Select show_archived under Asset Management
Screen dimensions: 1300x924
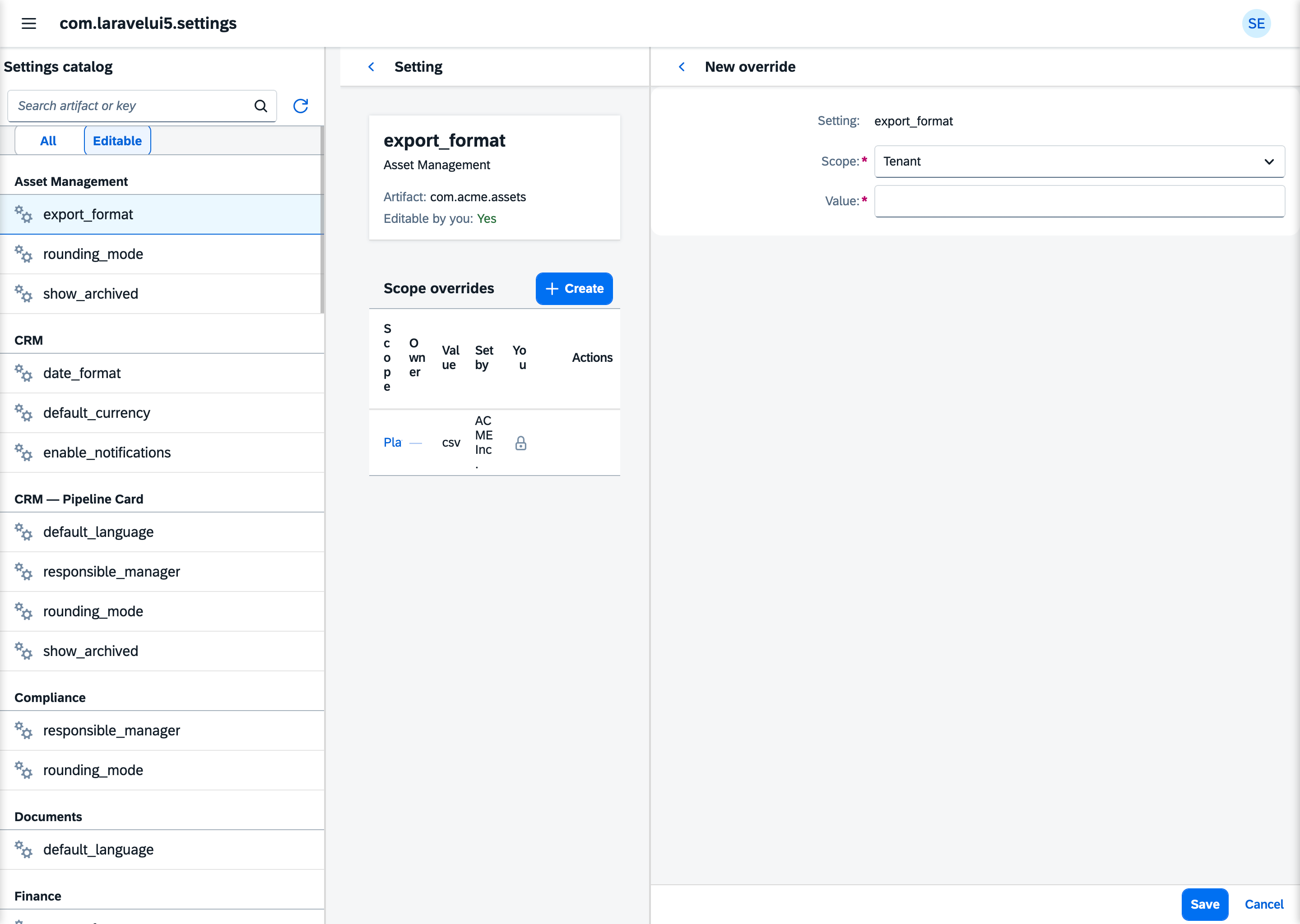(x=162, y=294)
